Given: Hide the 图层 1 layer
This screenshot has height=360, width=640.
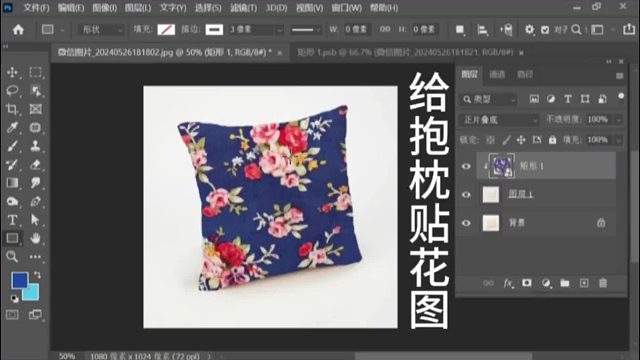Looking at the screenshot, I should point(466,195).
